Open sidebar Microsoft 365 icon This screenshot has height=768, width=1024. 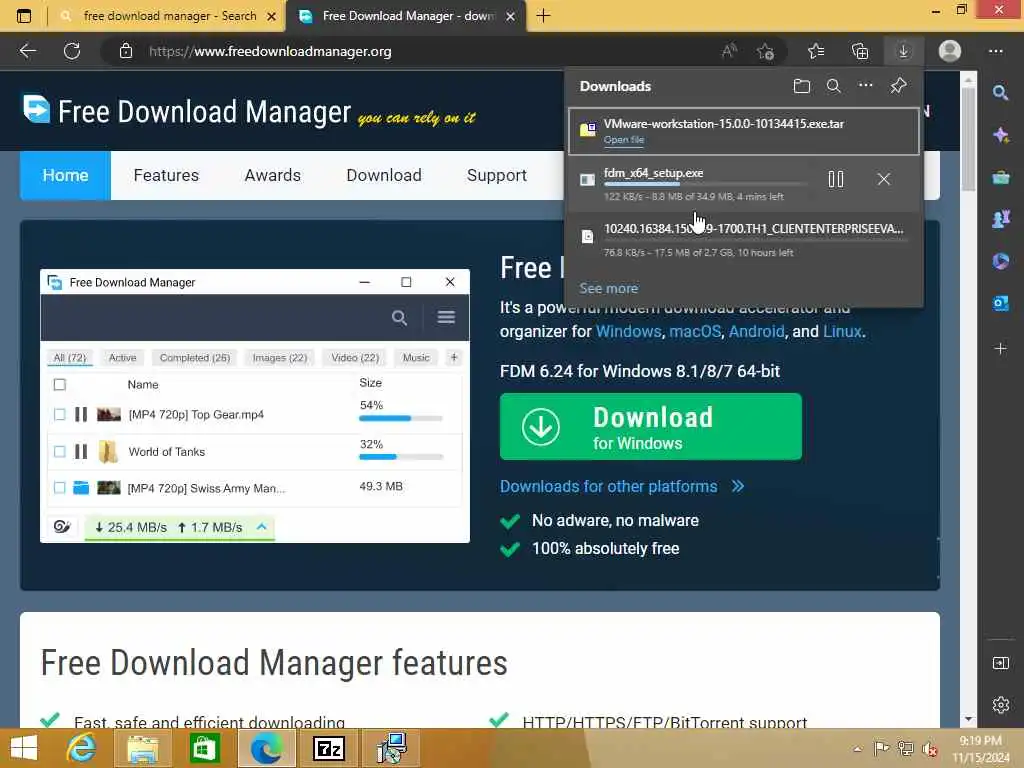coord(1000,261)
